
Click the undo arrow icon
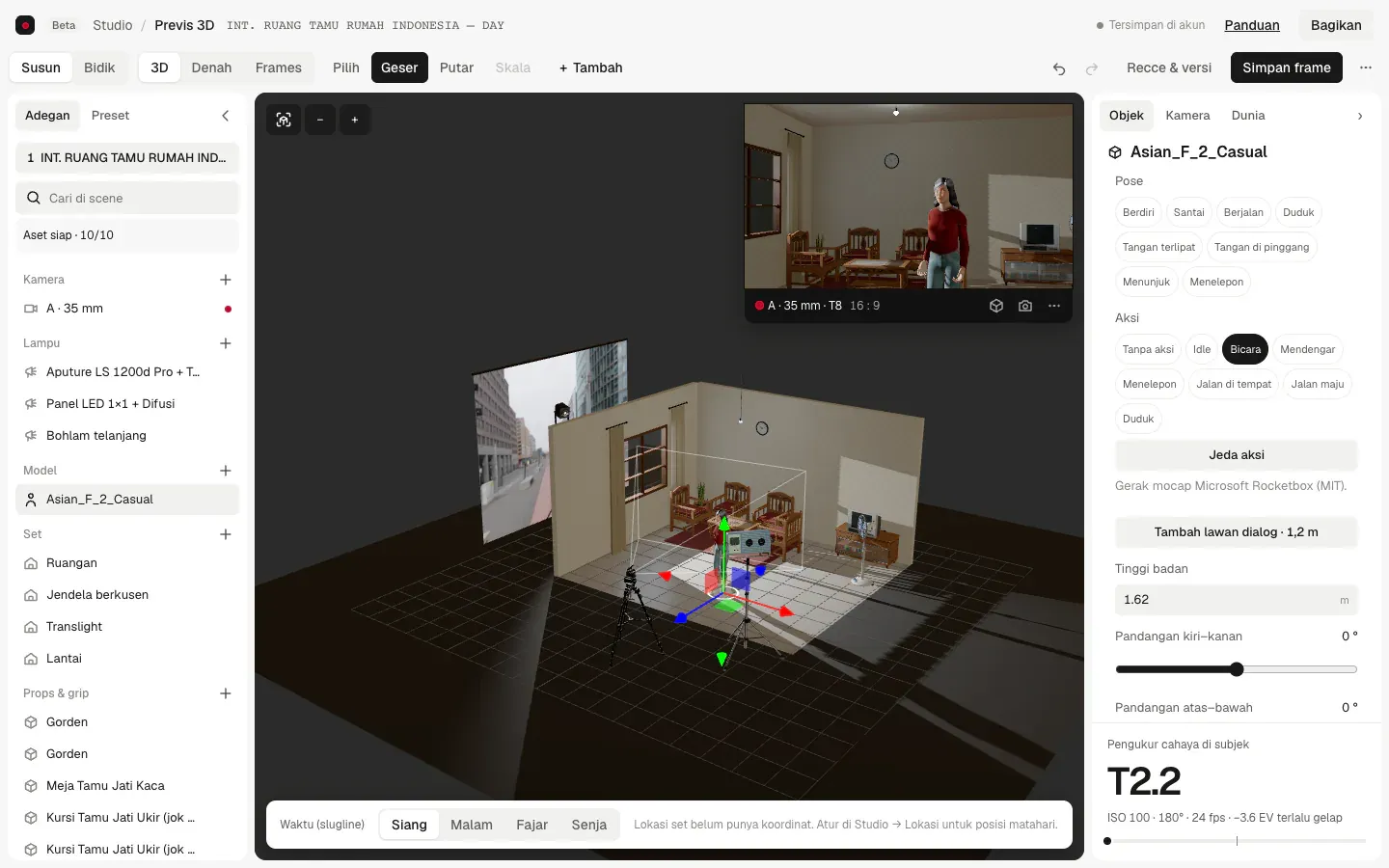(1059, 68)
